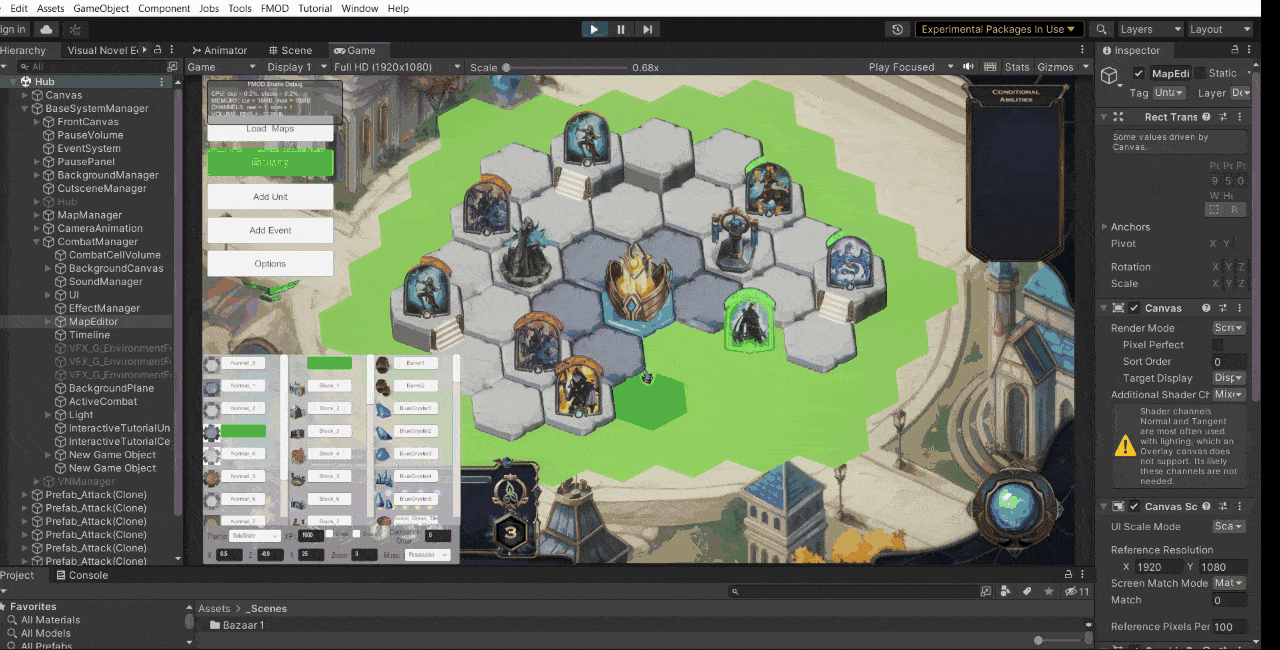Click the Project search by label icon

tap(1026, 591)
